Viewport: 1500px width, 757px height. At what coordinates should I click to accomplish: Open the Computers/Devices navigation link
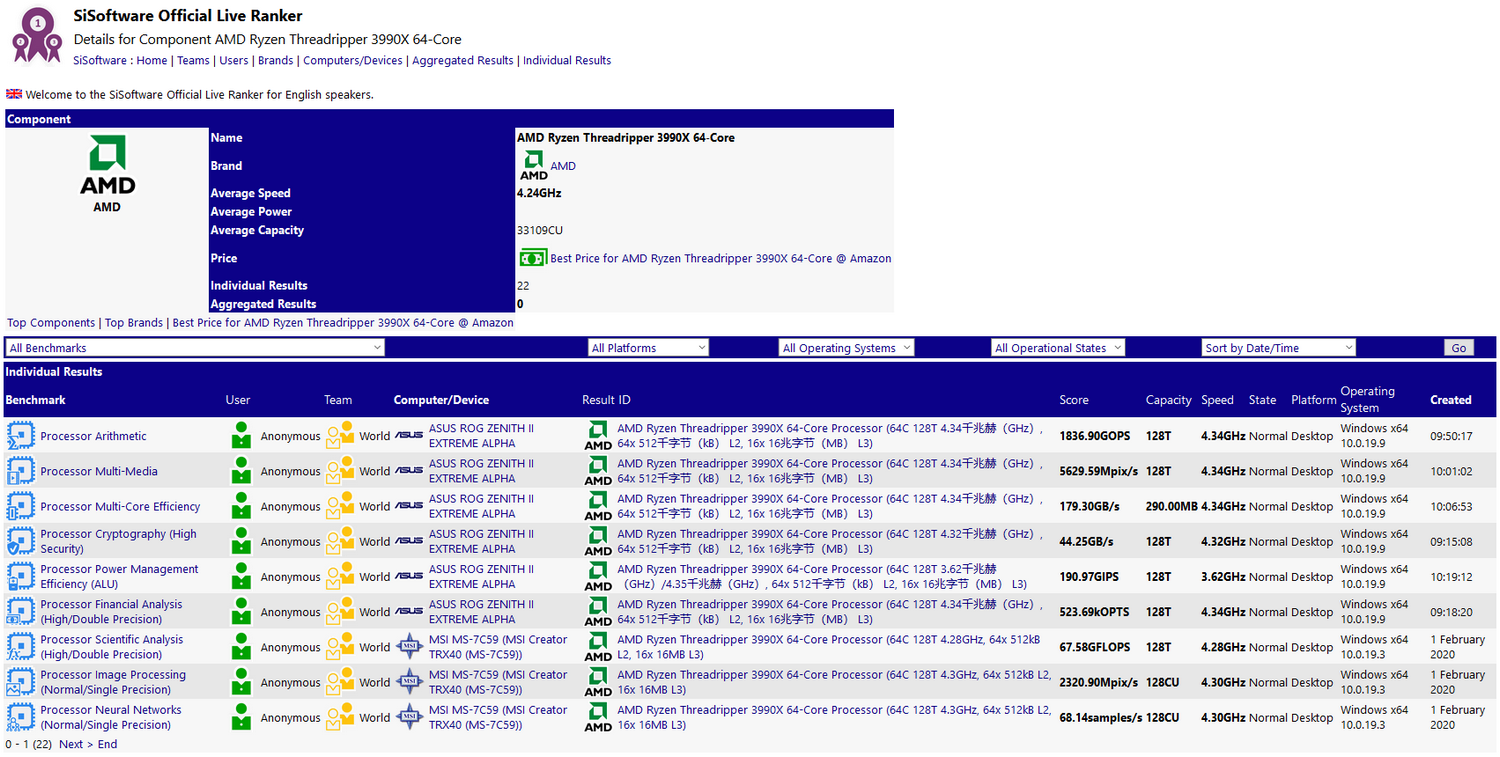pyautogui.click(x=353, y=60)
